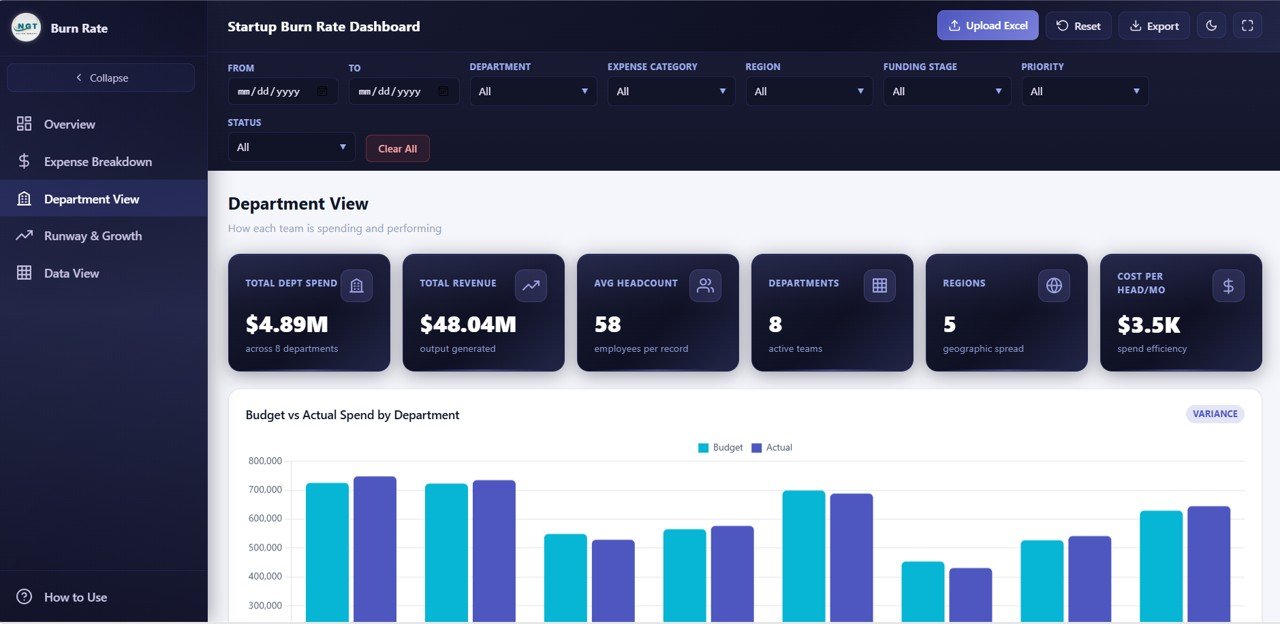Click the VARIANCE badge on the chart
The height and width of the screenshot is (624, 1280).
coord(1215,413)
